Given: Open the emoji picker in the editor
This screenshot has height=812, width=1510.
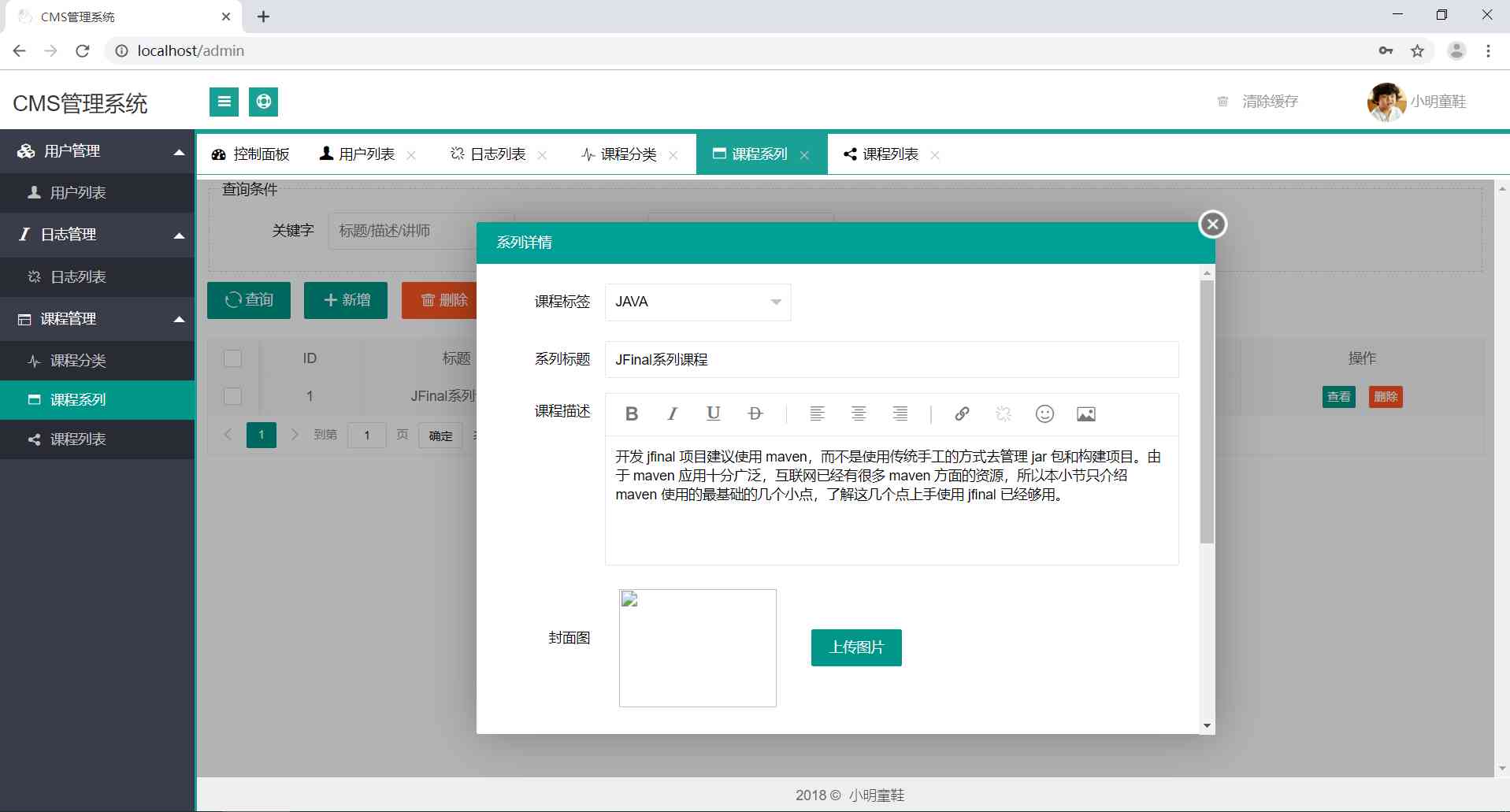Looking at the screenshot, I should [1044, 413].
